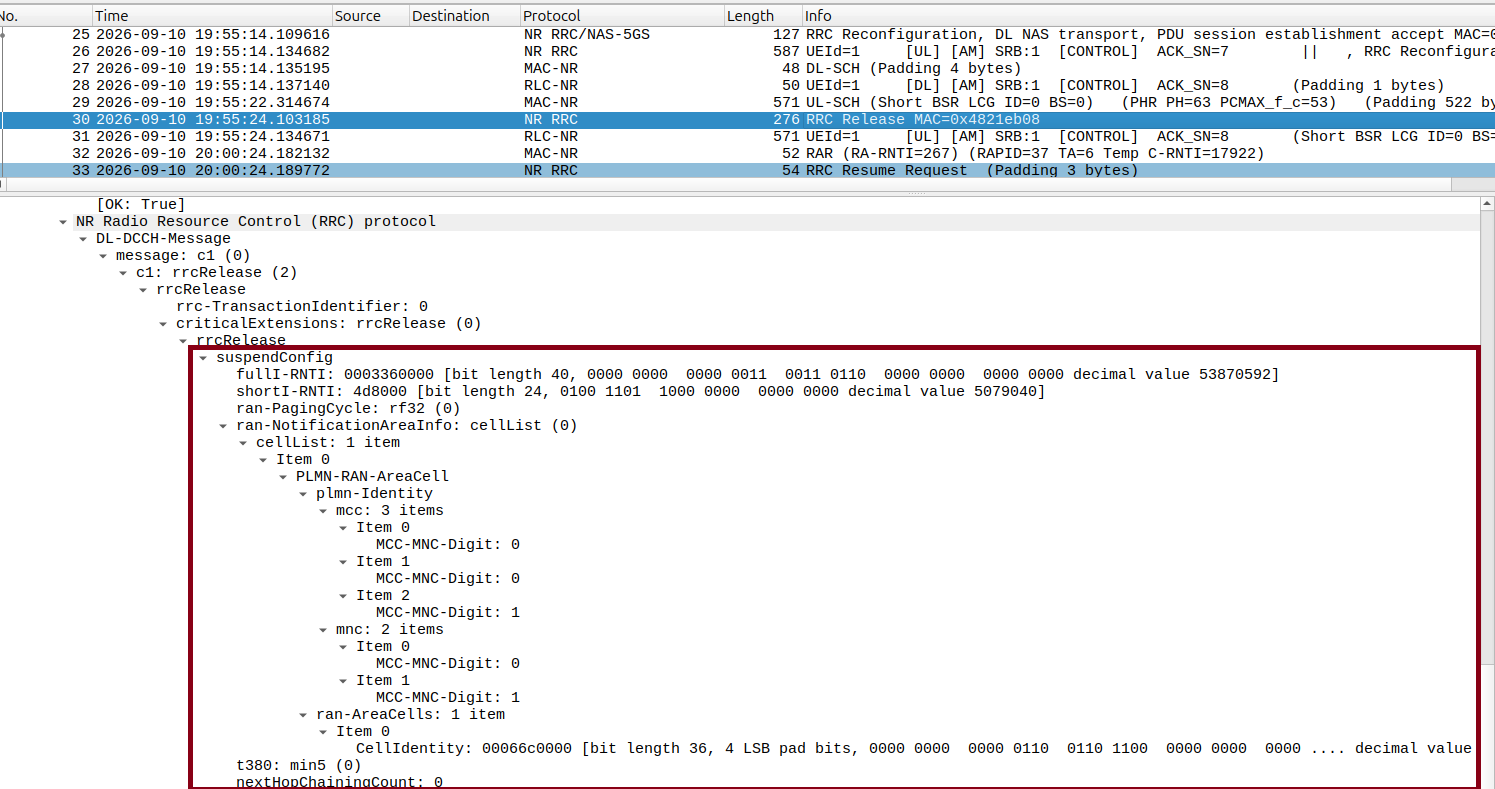
Task: Select packet 32 RAR row
Action: point(747,153)
